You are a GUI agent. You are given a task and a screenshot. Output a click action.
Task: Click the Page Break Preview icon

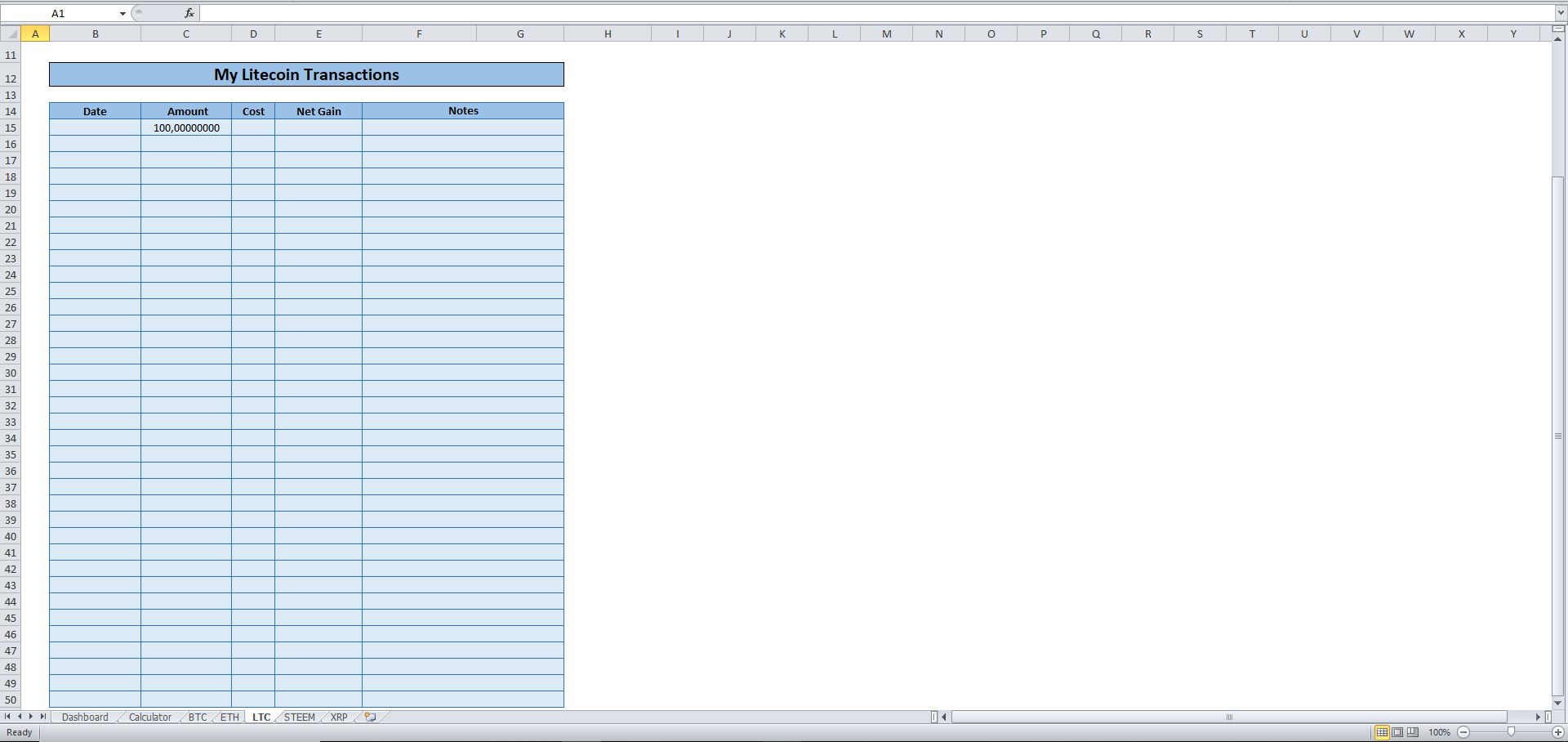click(1411, 732)
